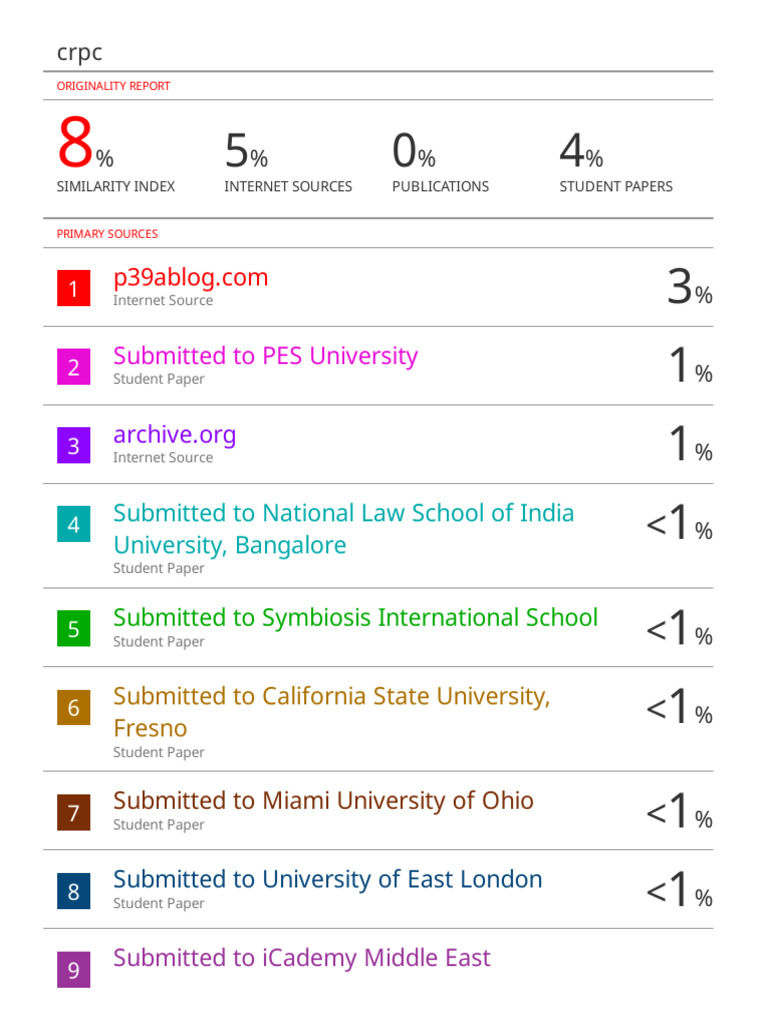Screen dimensions: 768x1024
Task: Click the violet source number 9 badge
Action: coord(73,970)
